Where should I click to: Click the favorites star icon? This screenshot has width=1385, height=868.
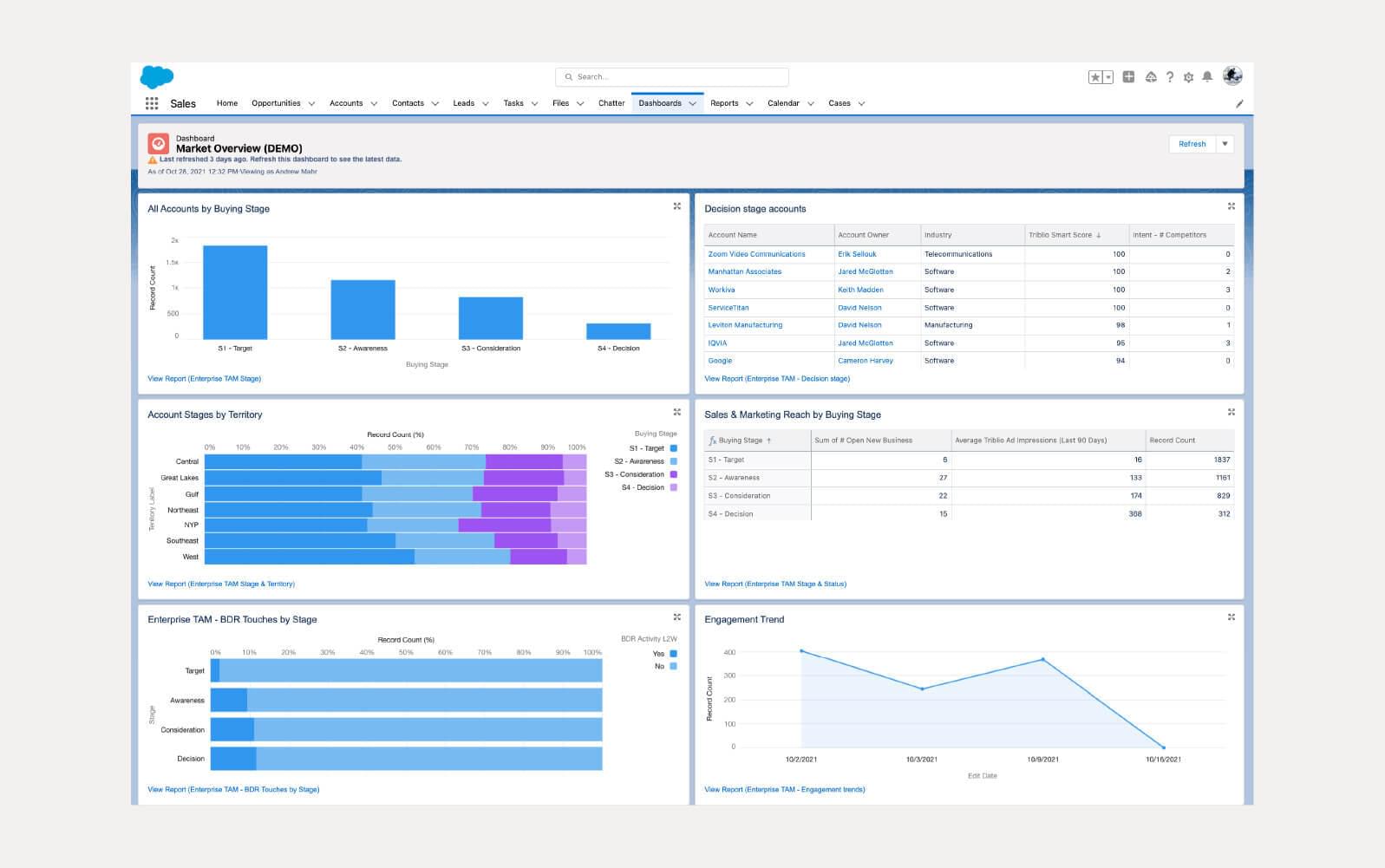tap(1095, 77)
